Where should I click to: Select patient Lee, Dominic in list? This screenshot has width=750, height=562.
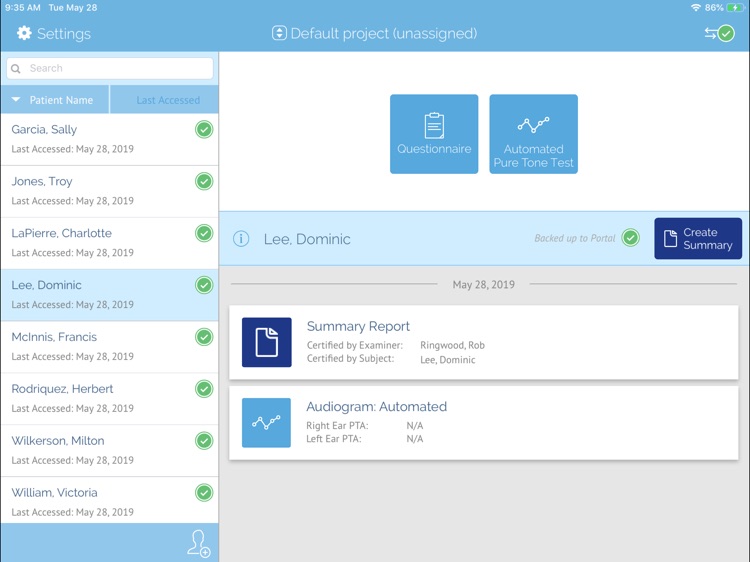[110, 296]
